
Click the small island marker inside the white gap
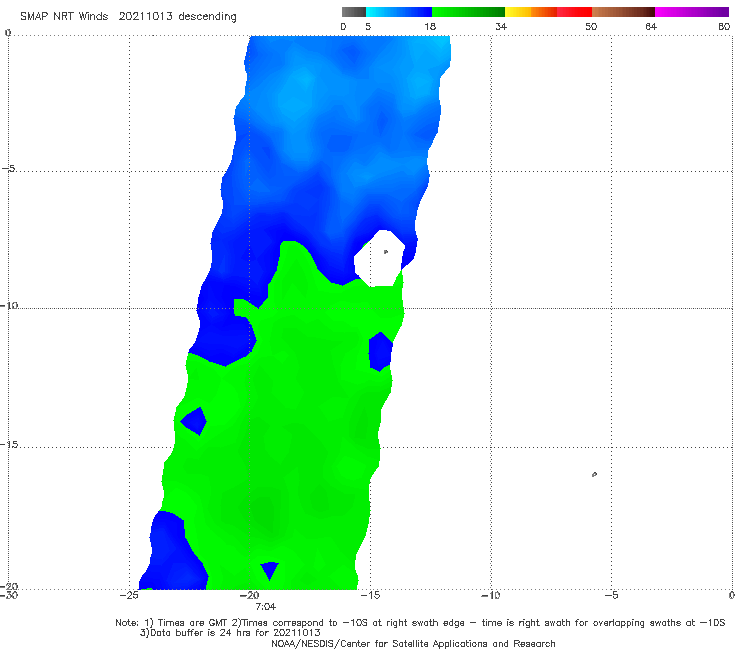(386, 252)
